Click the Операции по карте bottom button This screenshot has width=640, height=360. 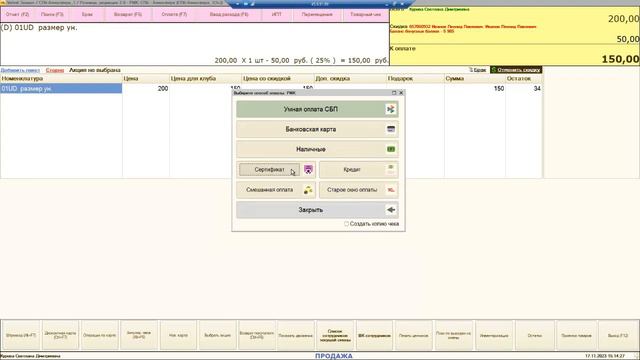click(100, 335)
